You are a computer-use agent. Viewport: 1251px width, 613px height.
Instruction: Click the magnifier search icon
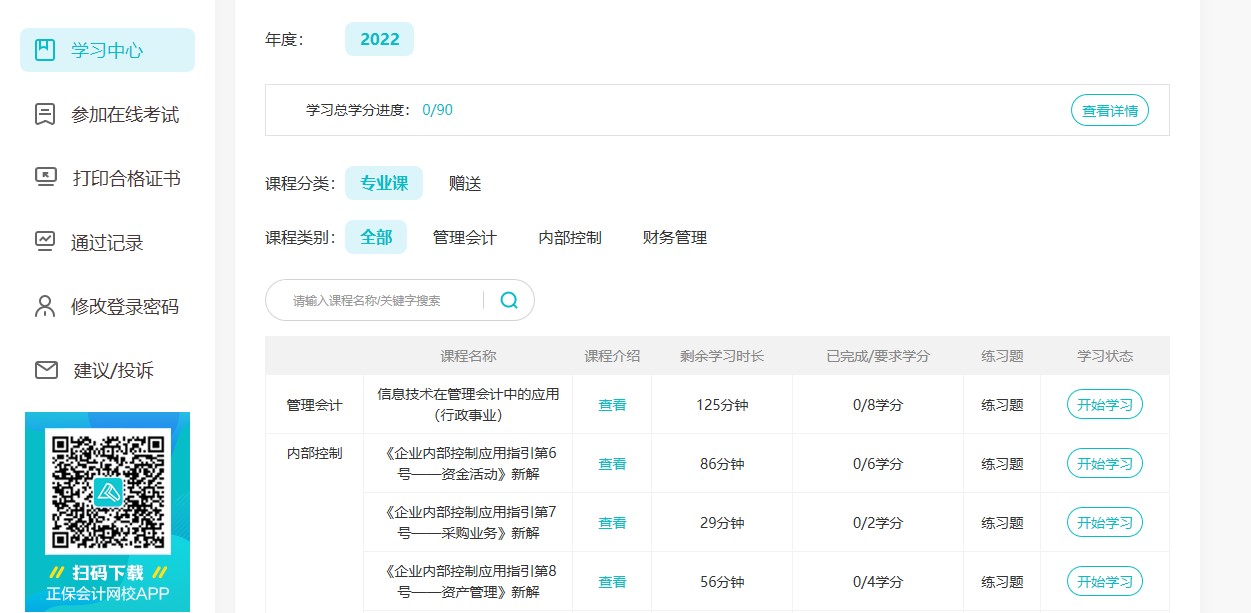pos(509,300)
